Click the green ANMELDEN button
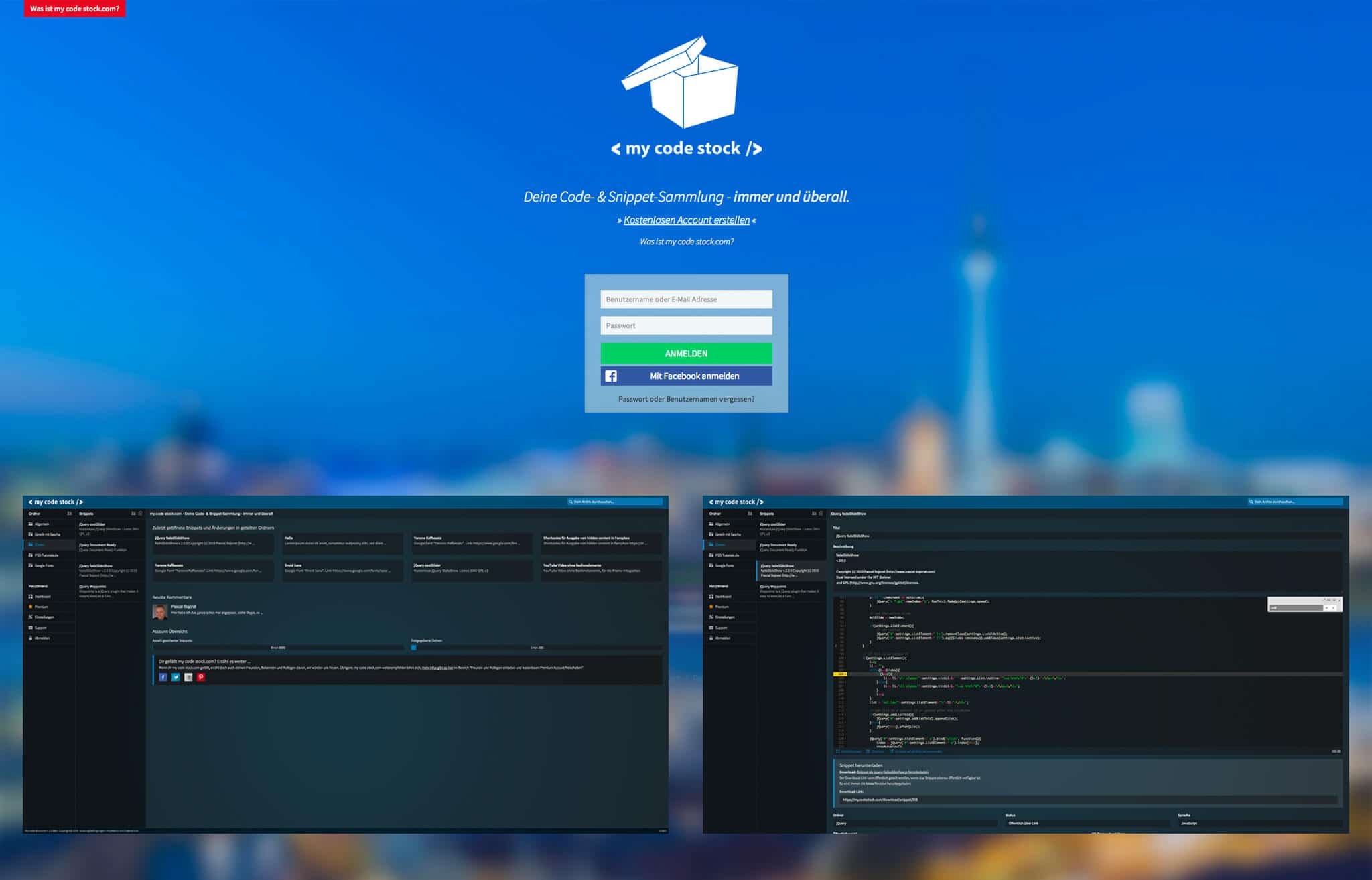The width and height of the screenshot is (1372, 880). click(686, 354)
